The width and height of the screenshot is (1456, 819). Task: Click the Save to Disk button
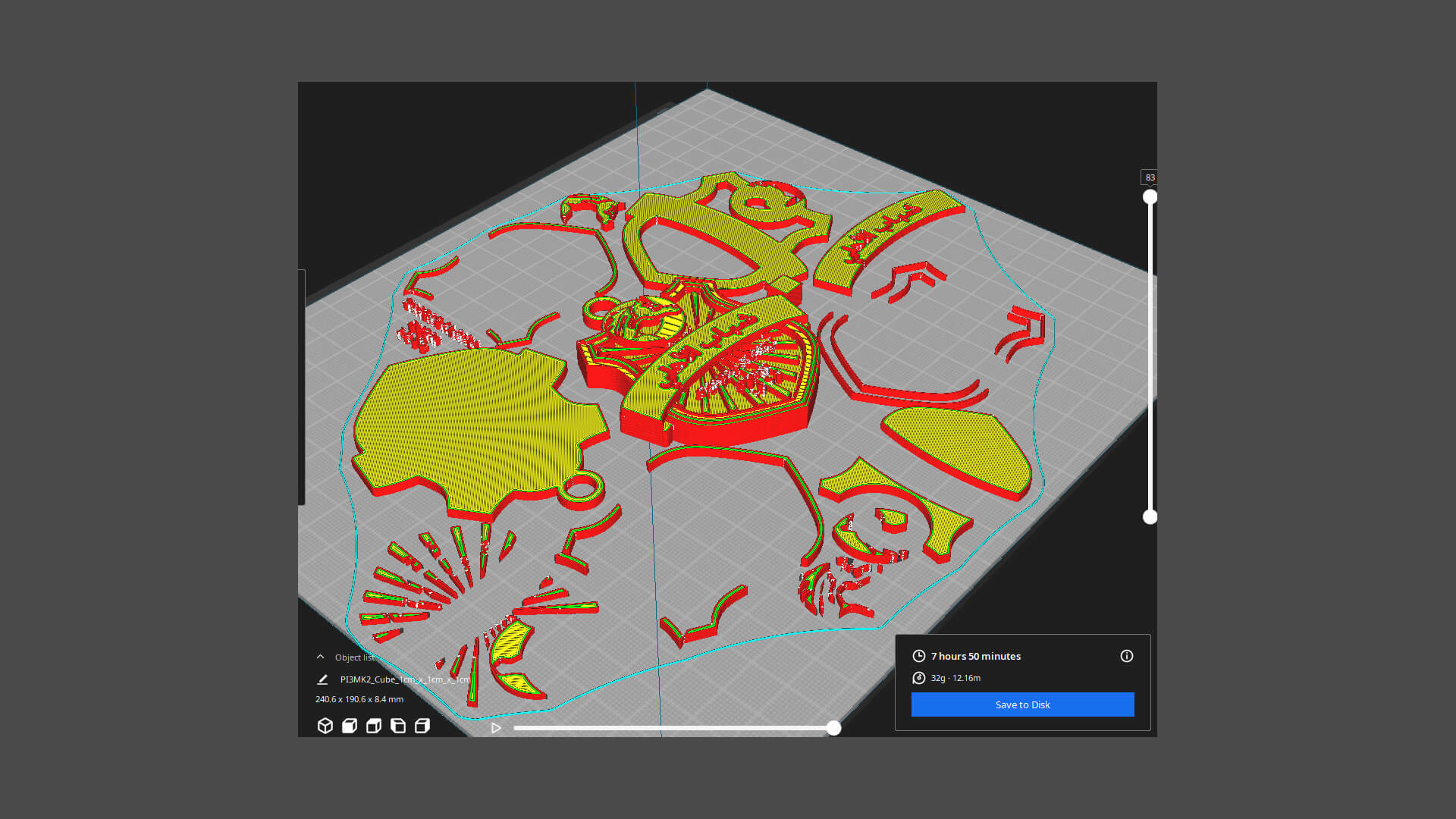[x=1023, y=704]
